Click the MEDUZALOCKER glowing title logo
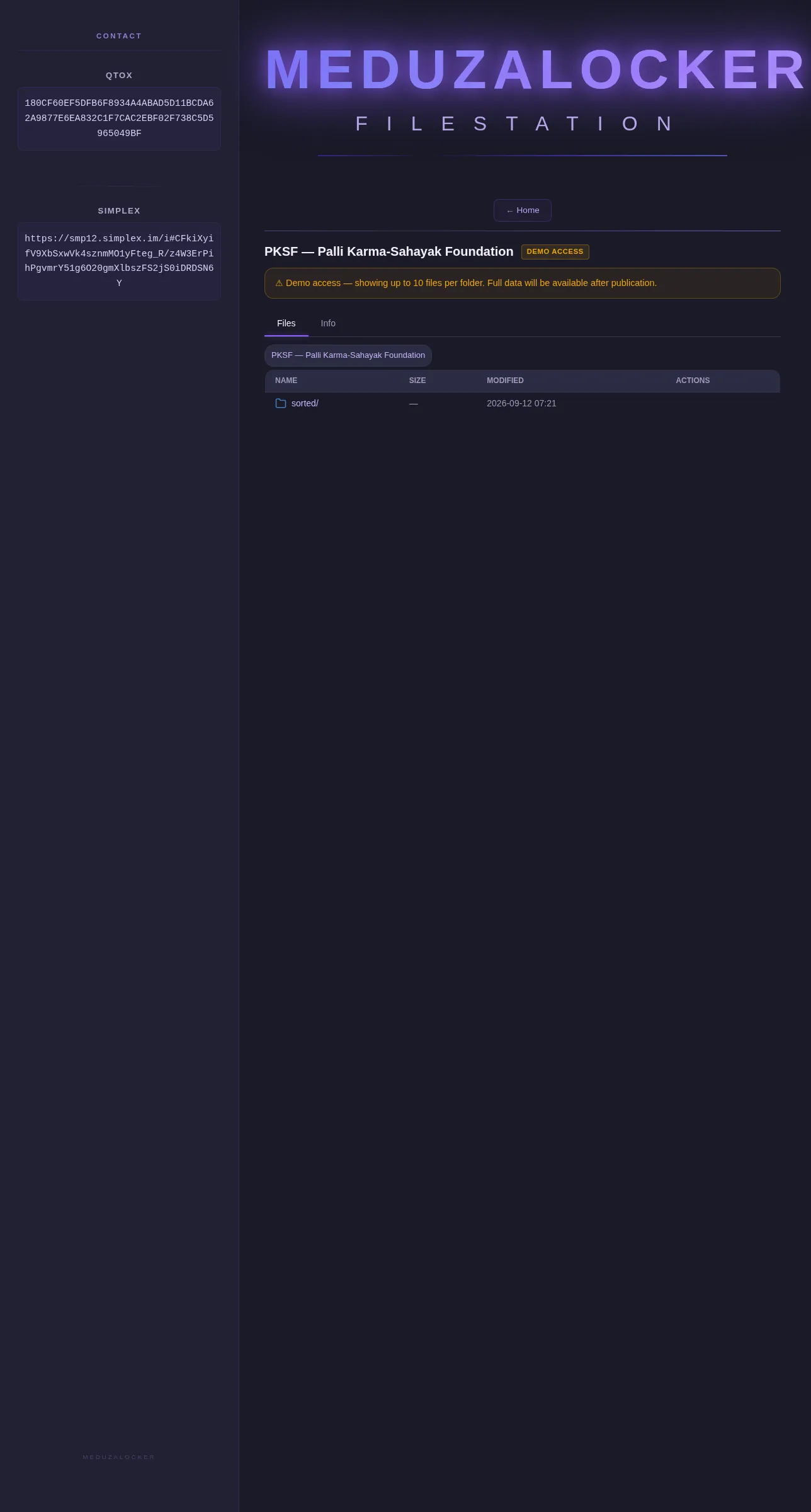The width and height of the screenshot is (811, 1512). click(536, 69)
